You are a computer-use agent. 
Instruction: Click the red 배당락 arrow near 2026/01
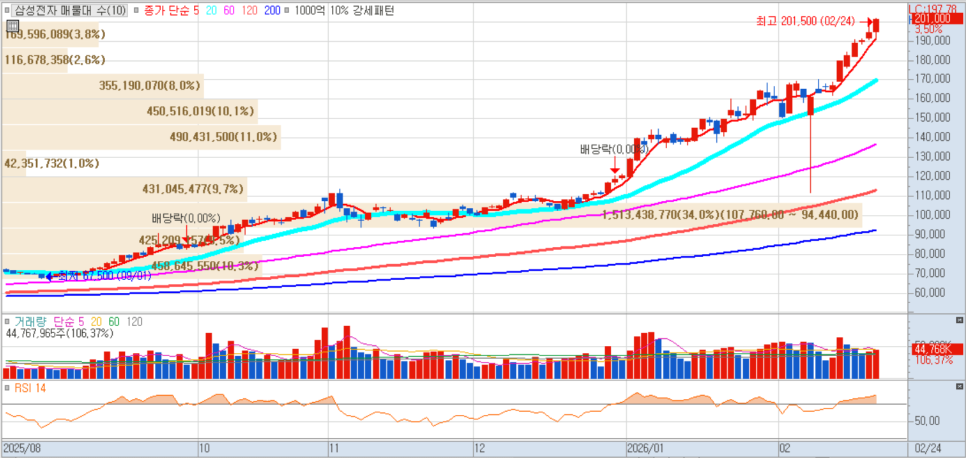(614, 166)
